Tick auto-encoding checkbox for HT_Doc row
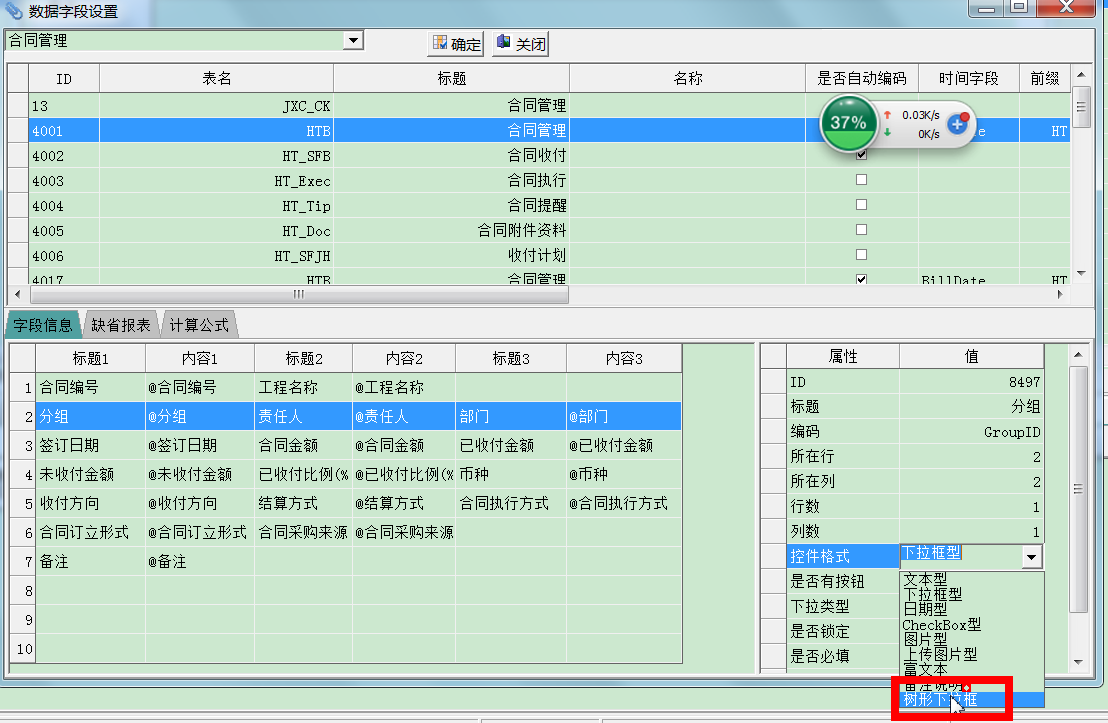 point(861,230)
